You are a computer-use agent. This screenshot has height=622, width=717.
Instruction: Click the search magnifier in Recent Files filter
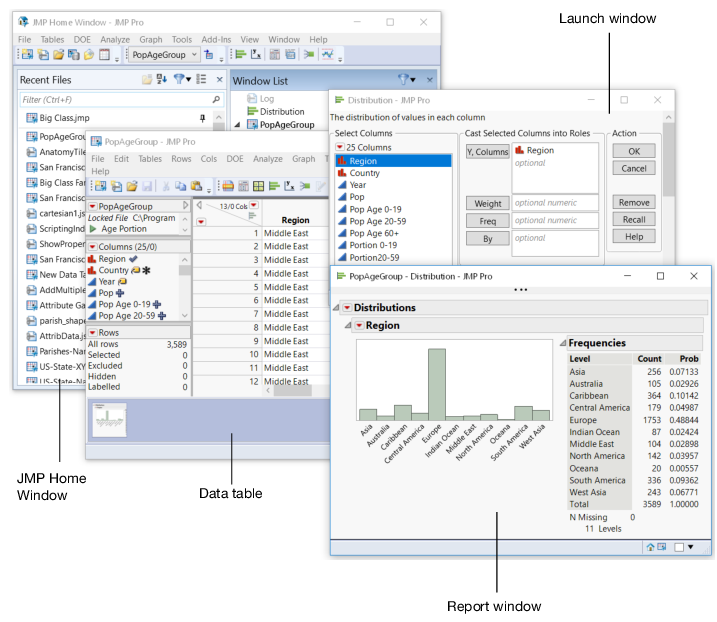216,100
